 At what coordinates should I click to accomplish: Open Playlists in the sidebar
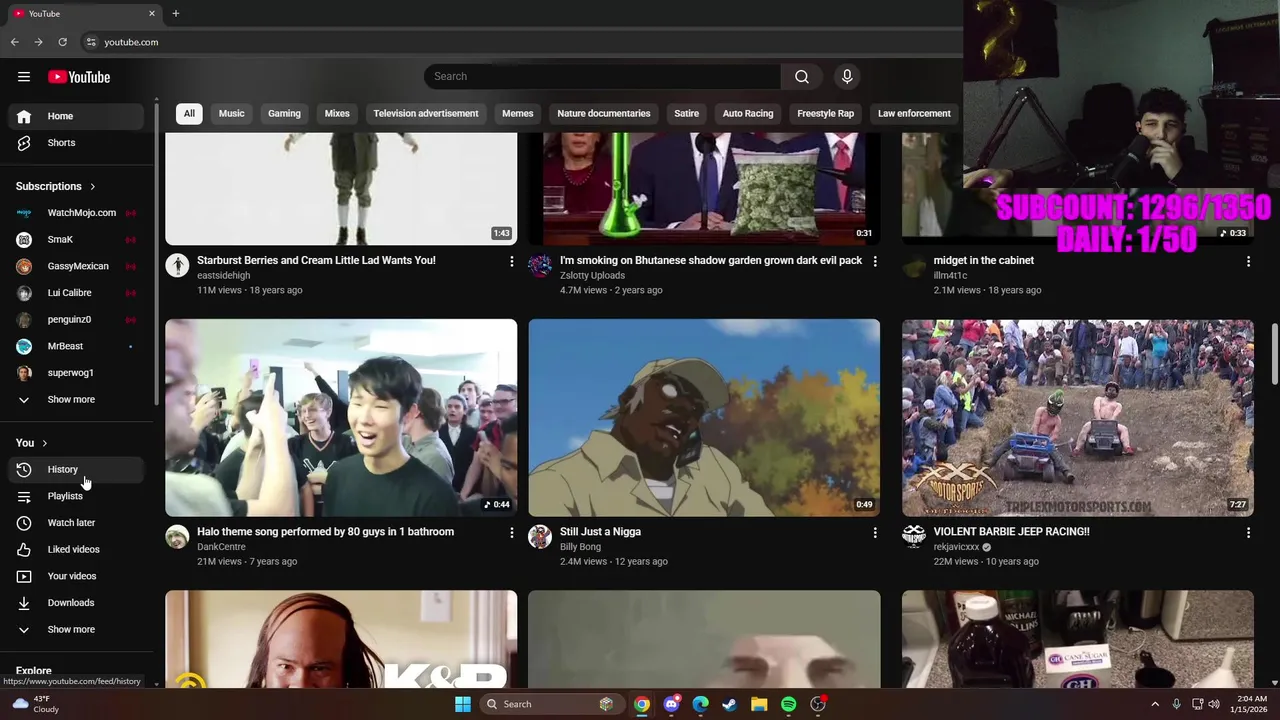76,496
